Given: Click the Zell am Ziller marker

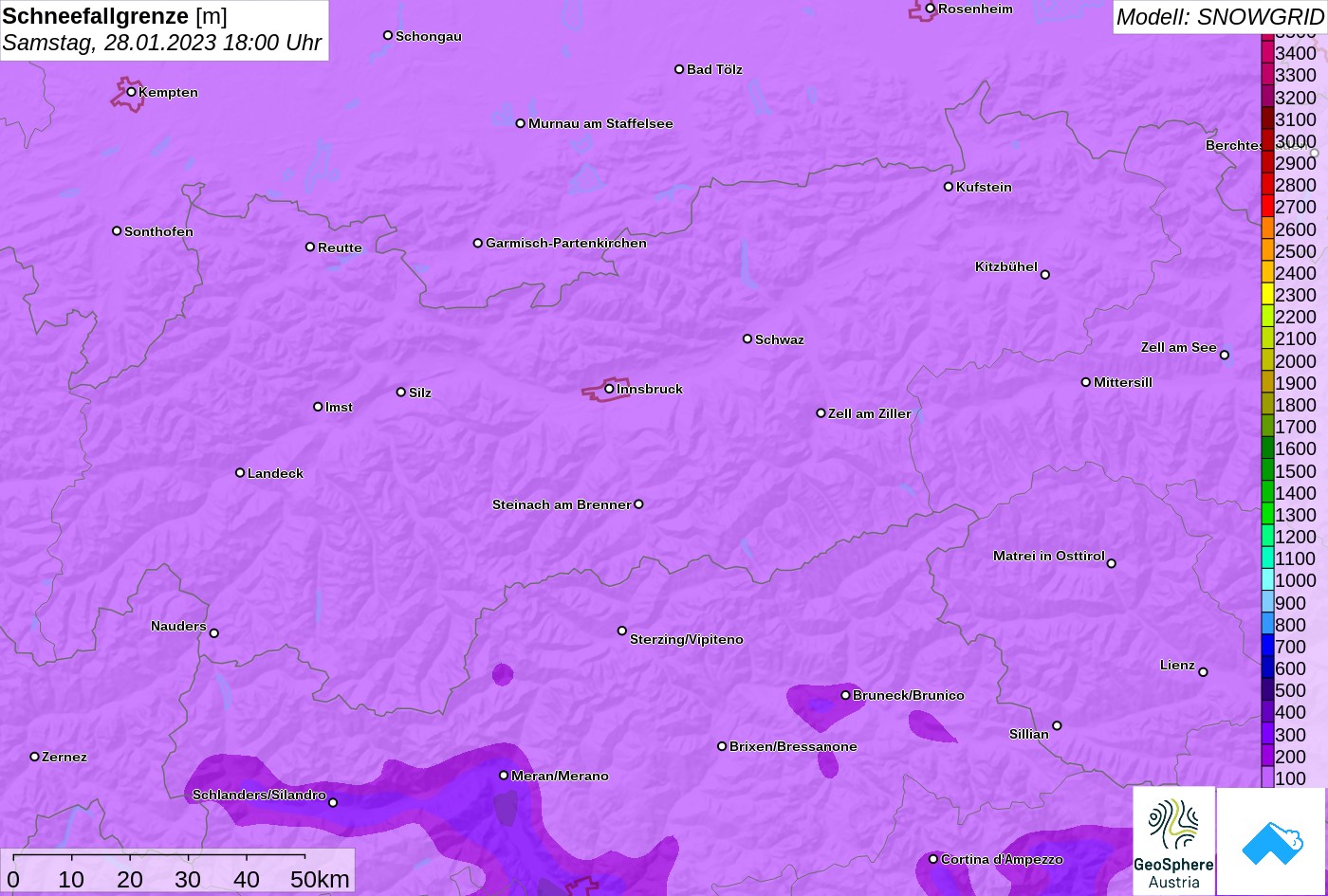Looking at the screenshot, I should 821,413.
